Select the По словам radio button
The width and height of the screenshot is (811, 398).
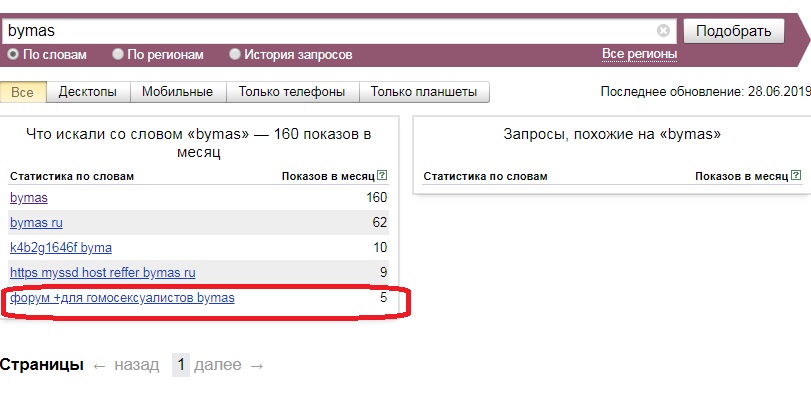click(x=12, y=54)
